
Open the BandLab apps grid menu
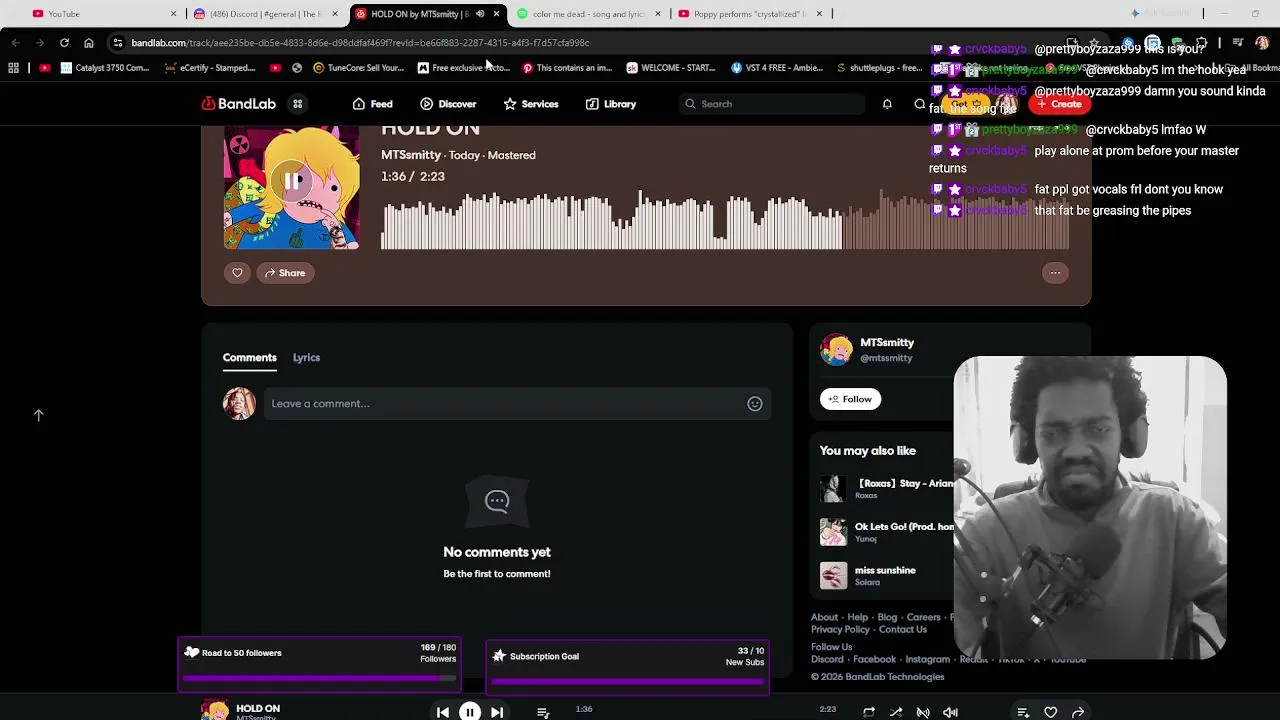coord(297,104)
